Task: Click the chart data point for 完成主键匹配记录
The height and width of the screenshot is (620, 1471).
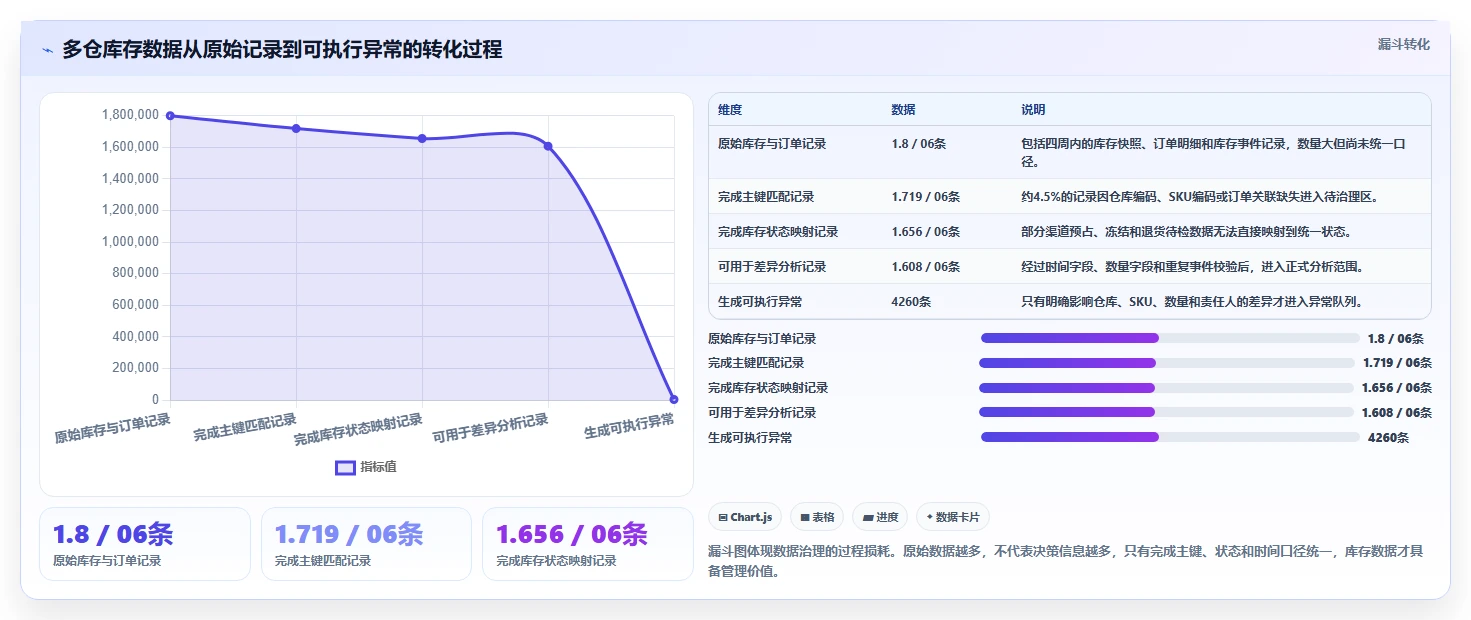Action: [x=296, y=128]
